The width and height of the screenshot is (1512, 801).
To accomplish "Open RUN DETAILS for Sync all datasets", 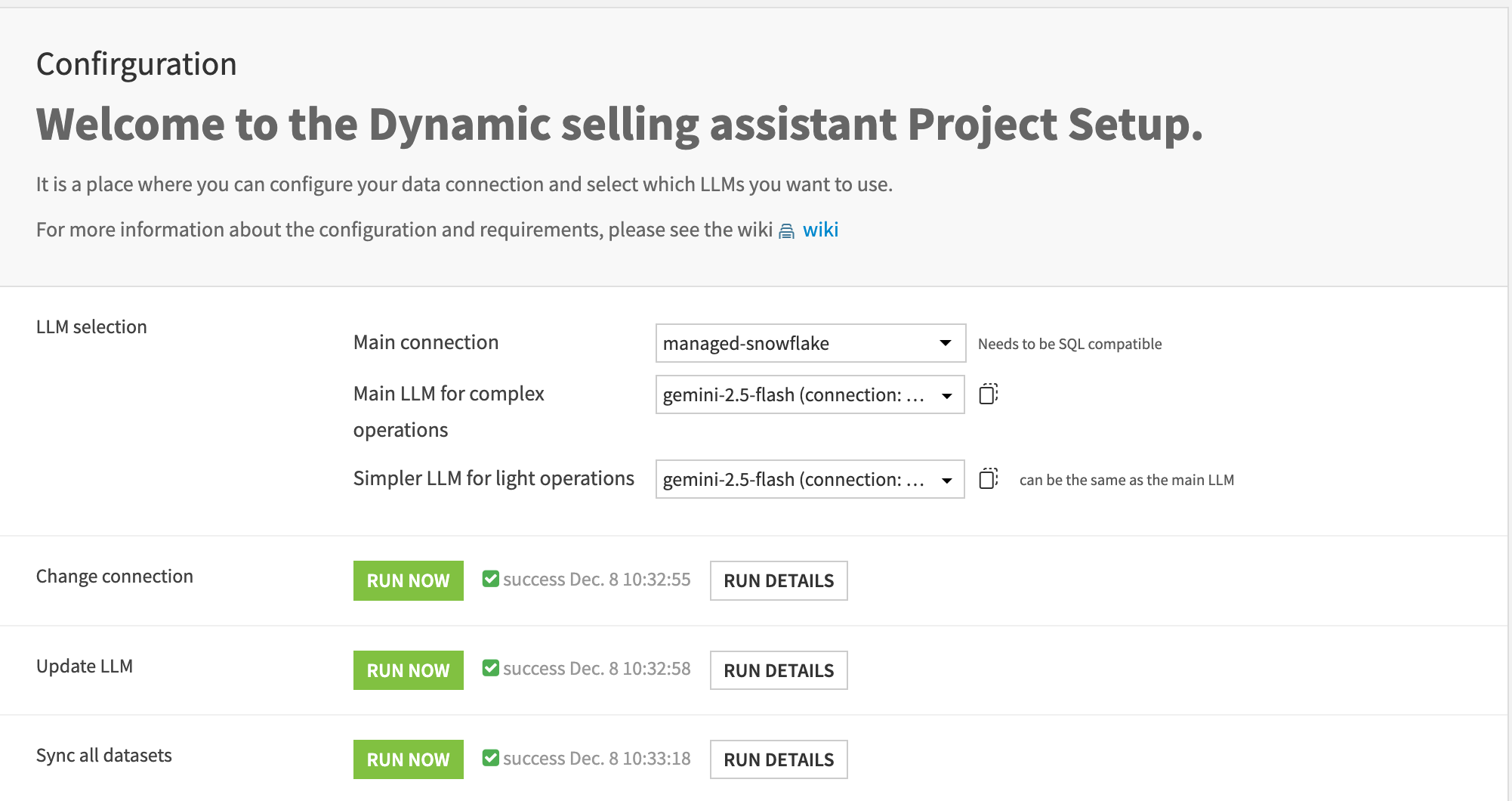I will coord(778,759).
